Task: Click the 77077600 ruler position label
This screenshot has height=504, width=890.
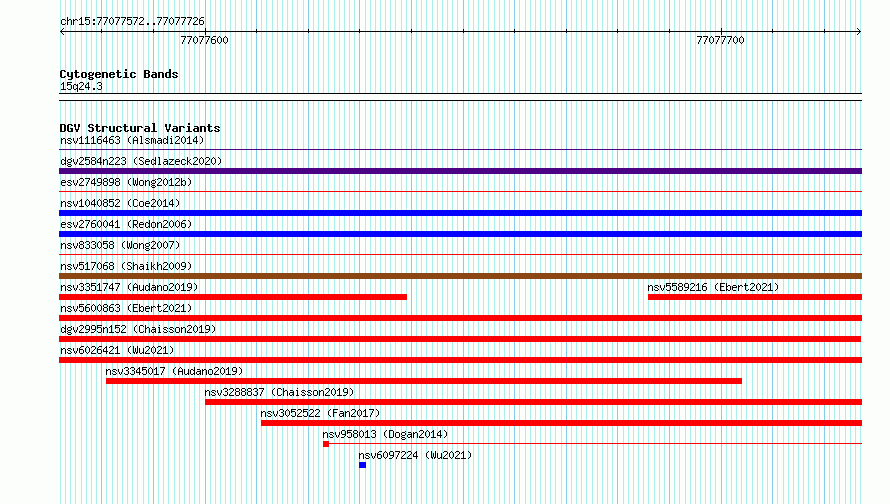Action: click(204, 40)
